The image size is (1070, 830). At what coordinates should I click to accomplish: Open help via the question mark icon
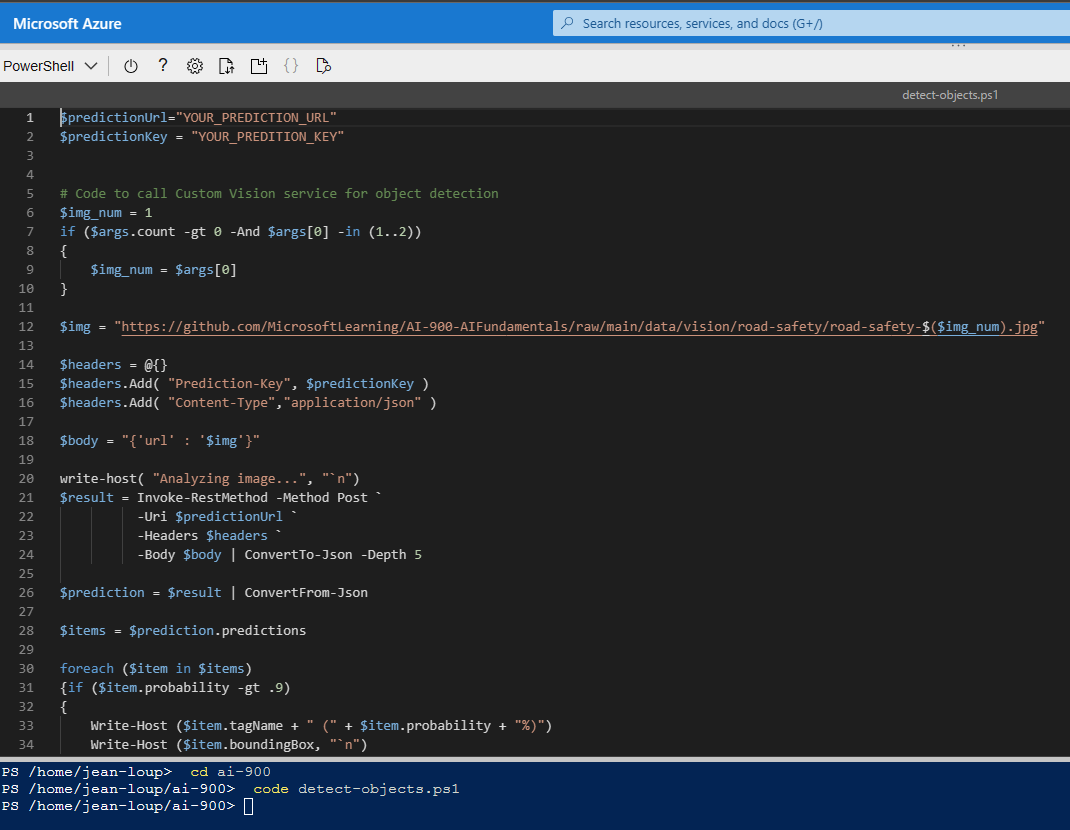coord(162,66)
